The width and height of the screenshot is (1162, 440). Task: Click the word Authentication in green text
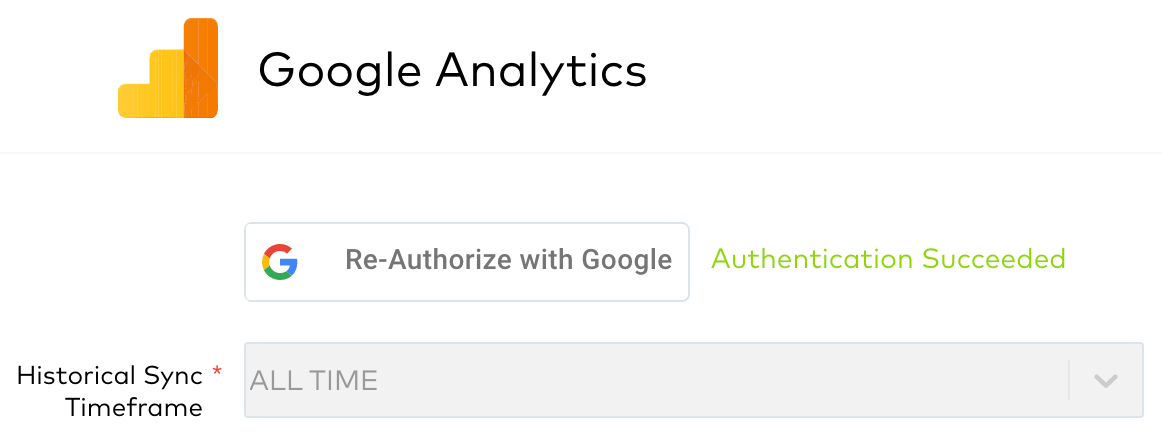pyautogui.click(x=812, y=259)
